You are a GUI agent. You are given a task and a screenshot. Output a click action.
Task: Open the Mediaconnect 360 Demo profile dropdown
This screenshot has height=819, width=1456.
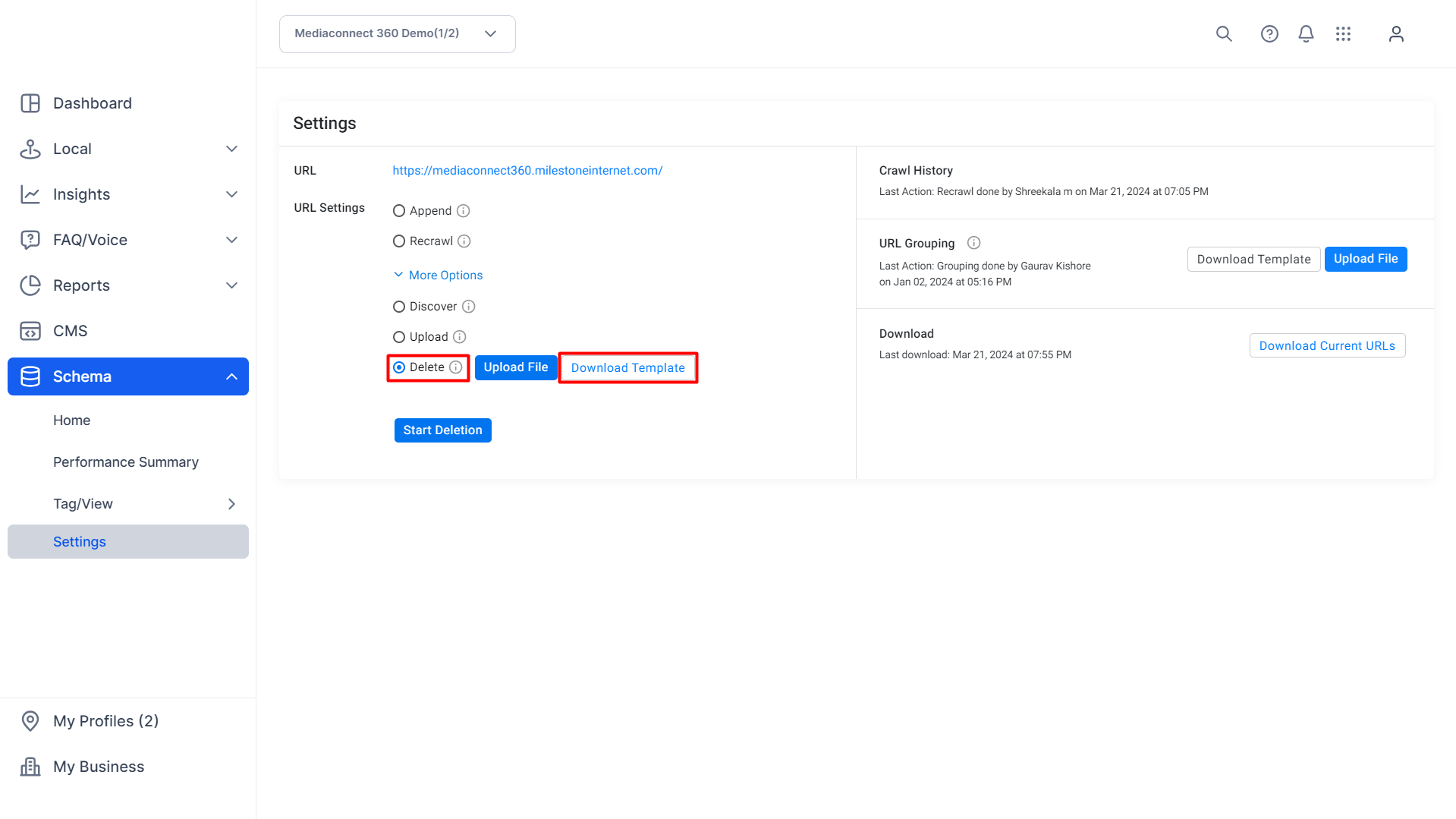(x=398, y=34)
